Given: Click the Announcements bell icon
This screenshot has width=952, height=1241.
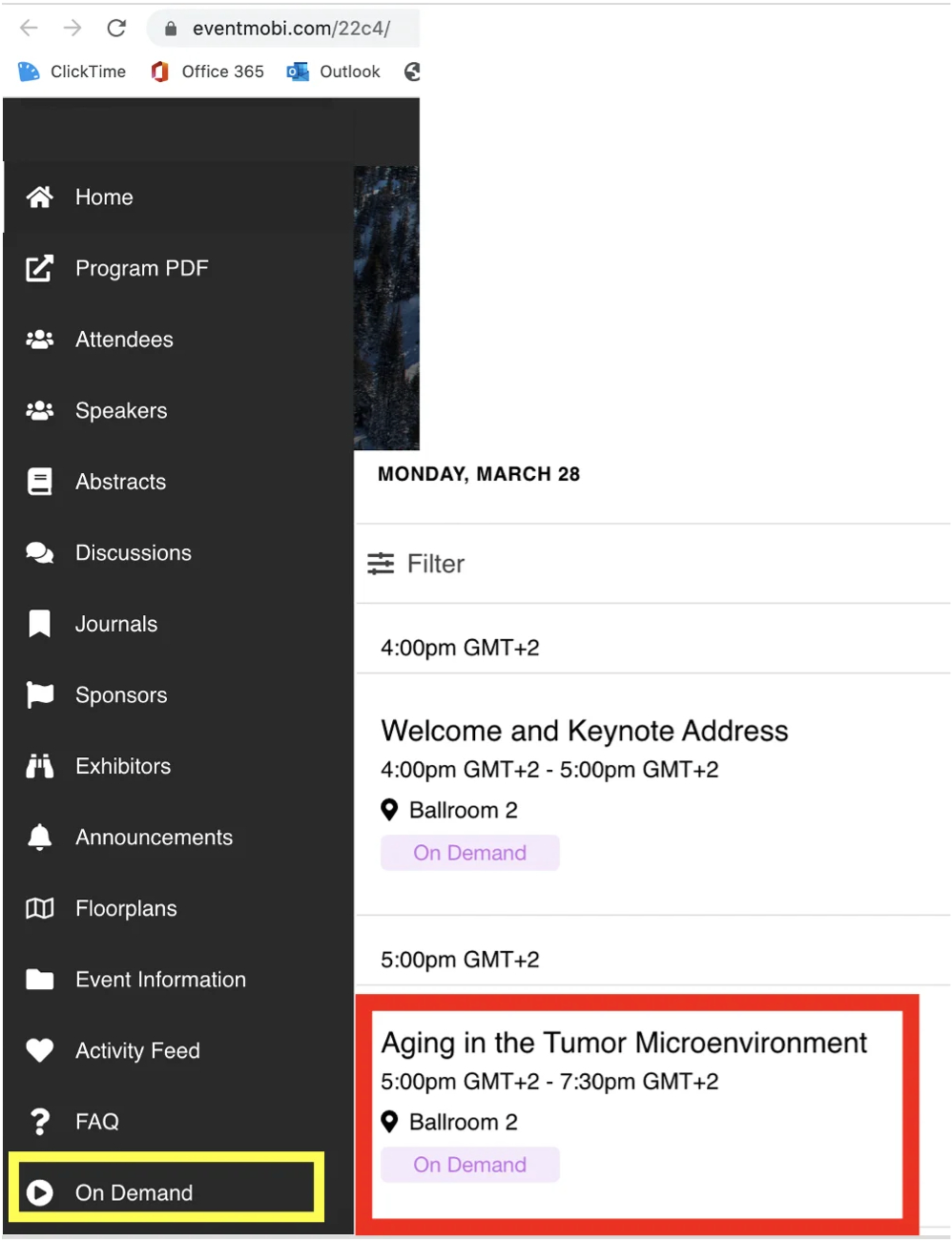Looking at the screenshot, I should click(x=39, y=838).
